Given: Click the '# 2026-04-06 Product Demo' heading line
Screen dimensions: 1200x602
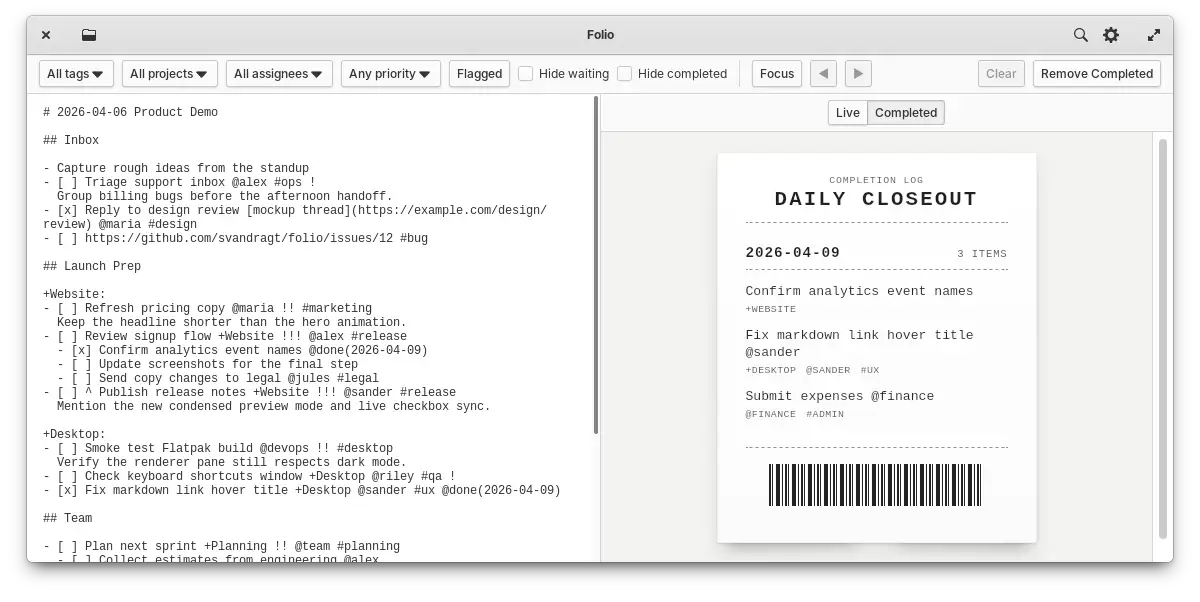Looking at the screenshot, I should (131, 112).
